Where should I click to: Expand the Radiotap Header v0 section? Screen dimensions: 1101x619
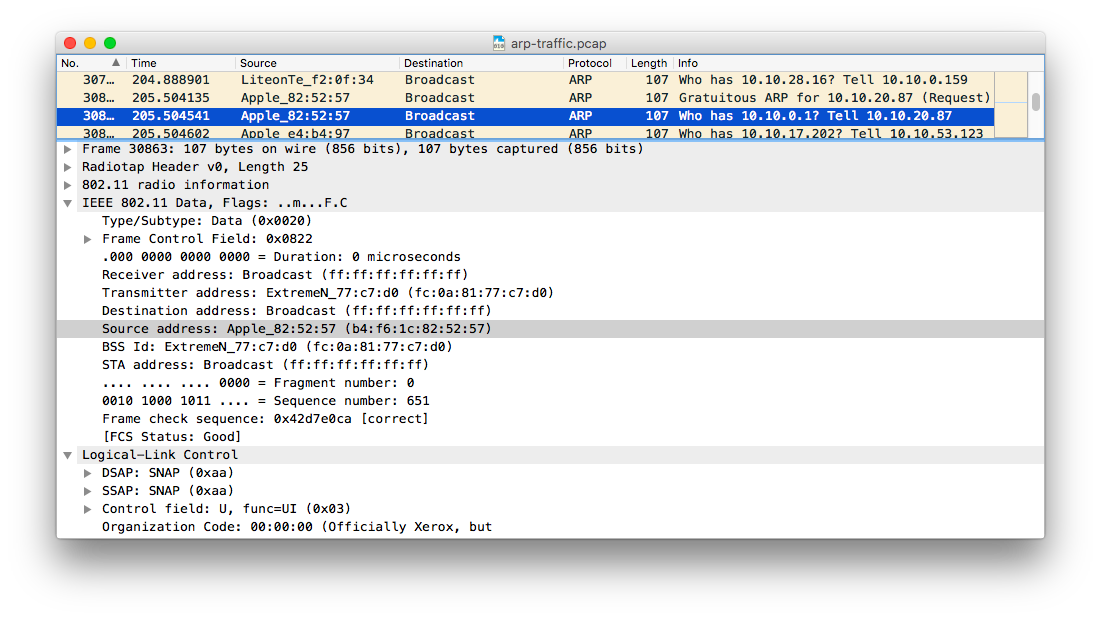[67, 167]
